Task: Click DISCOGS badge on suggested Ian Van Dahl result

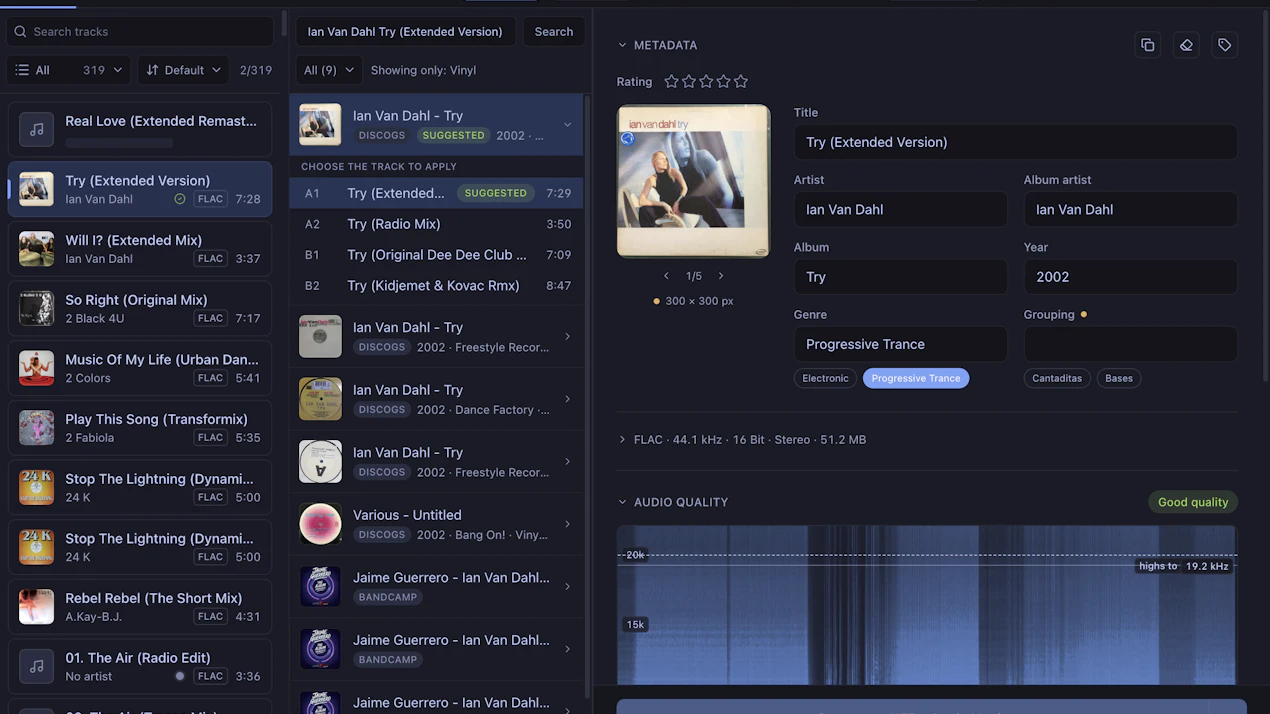Action: tap(382, 135)
